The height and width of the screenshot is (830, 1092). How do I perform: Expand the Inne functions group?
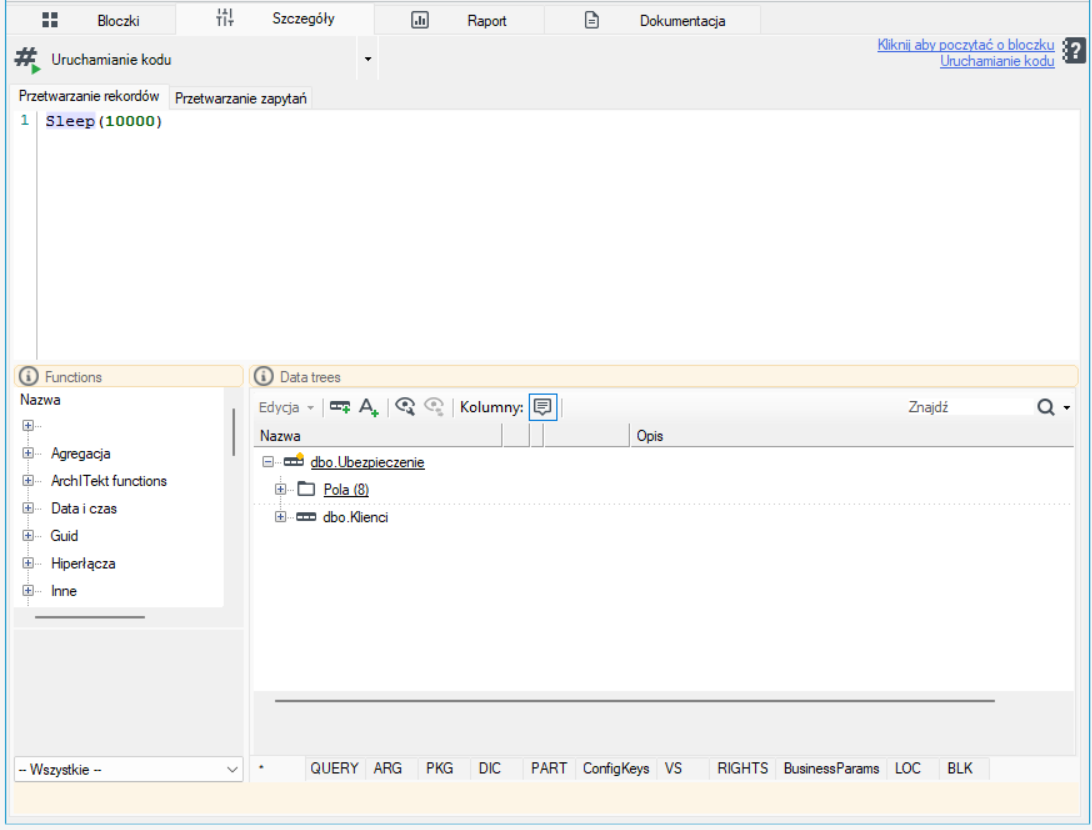28,590
